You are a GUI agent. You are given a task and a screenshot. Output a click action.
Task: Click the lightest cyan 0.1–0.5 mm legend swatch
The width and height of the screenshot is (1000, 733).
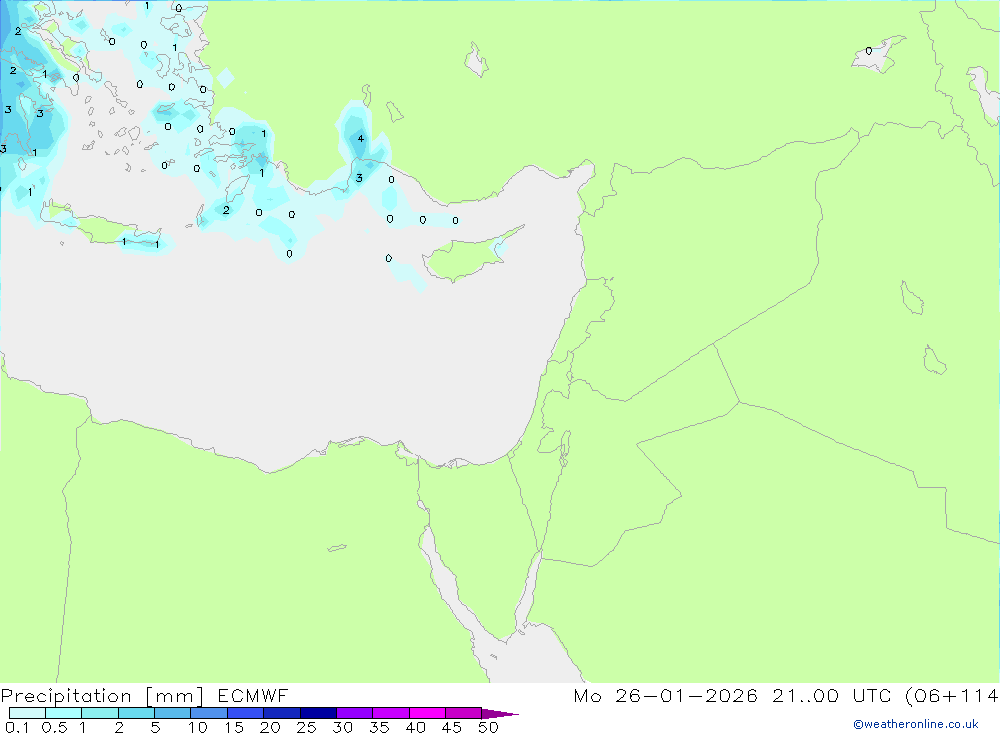(27, 713)
